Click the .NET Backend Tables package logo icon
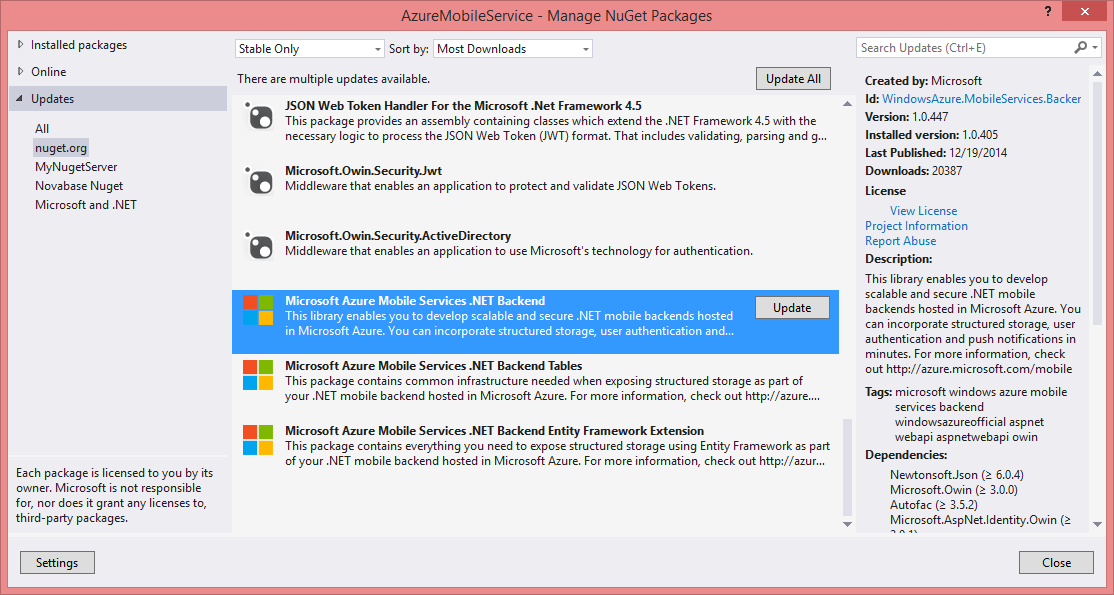The width and height of the screenshot is (1114, 595). 258,375
